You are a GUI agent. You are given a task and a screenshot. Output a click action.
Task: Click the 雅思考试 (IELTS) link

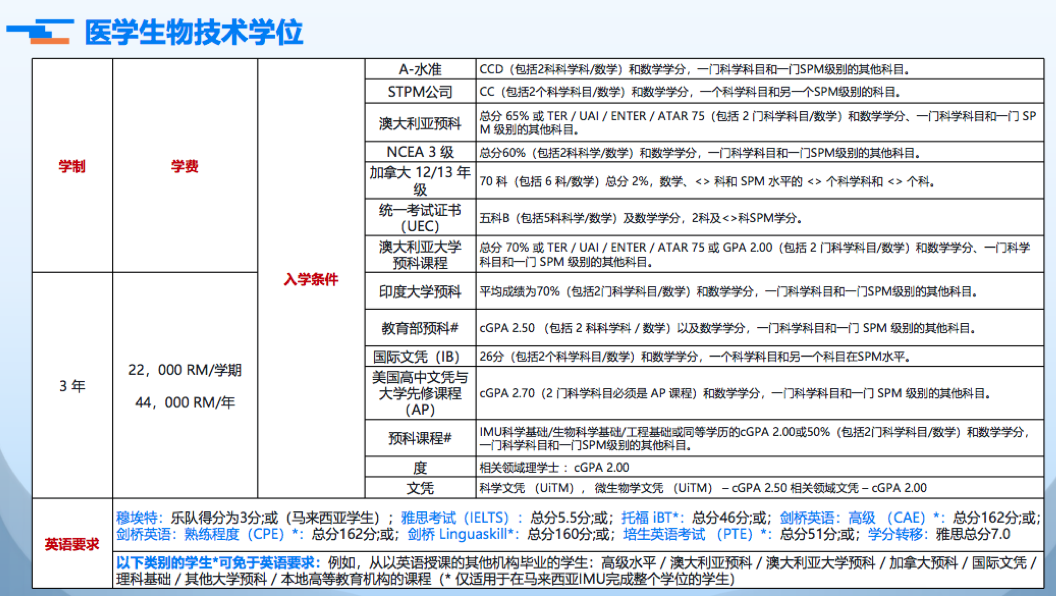[x=461, y=517]
